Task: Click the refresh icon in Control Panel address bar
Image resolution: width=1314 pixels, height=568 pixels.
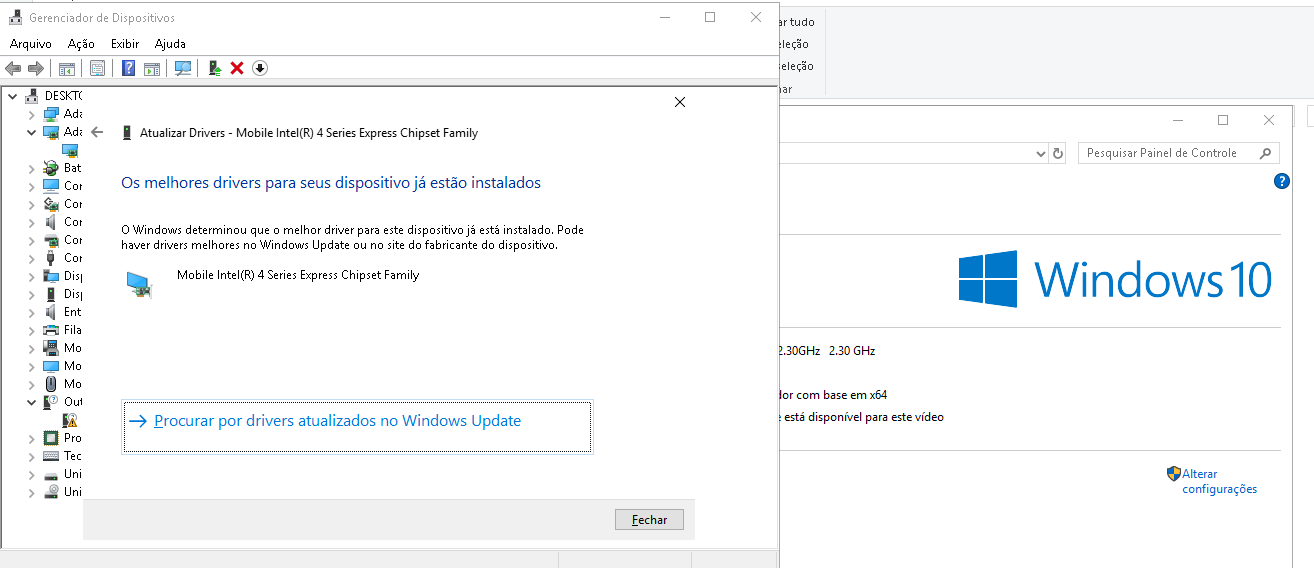Action: 1058,154
